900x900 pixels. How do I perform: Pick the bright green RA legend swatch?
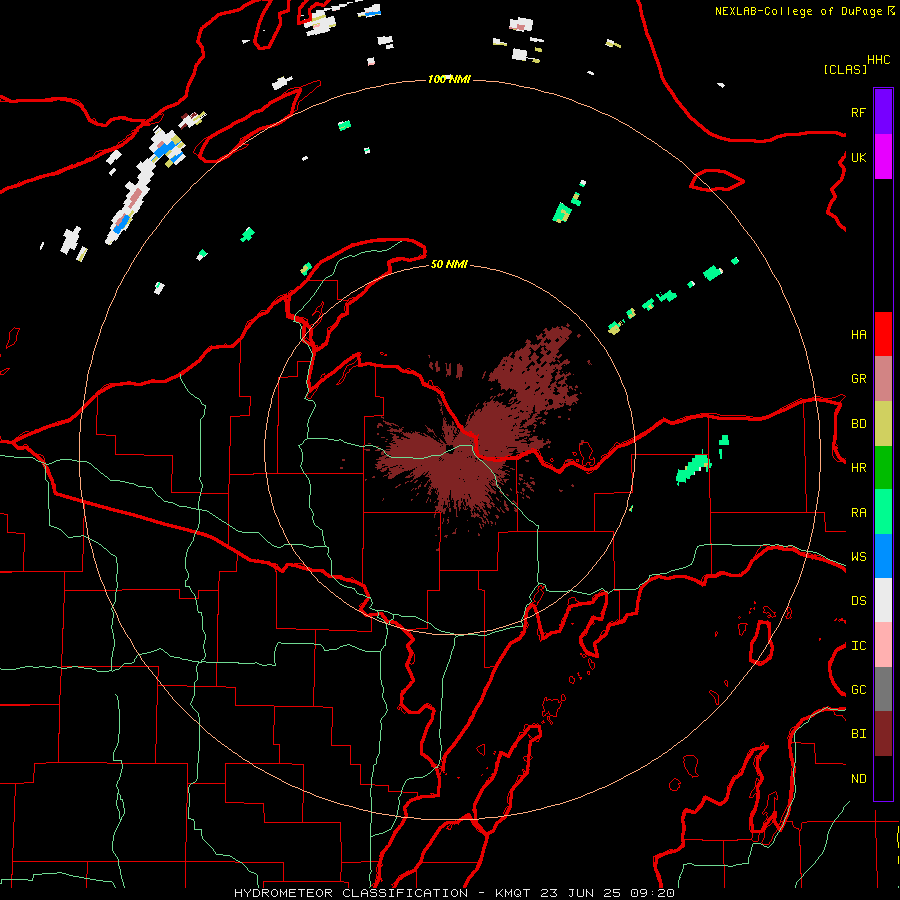883,512
